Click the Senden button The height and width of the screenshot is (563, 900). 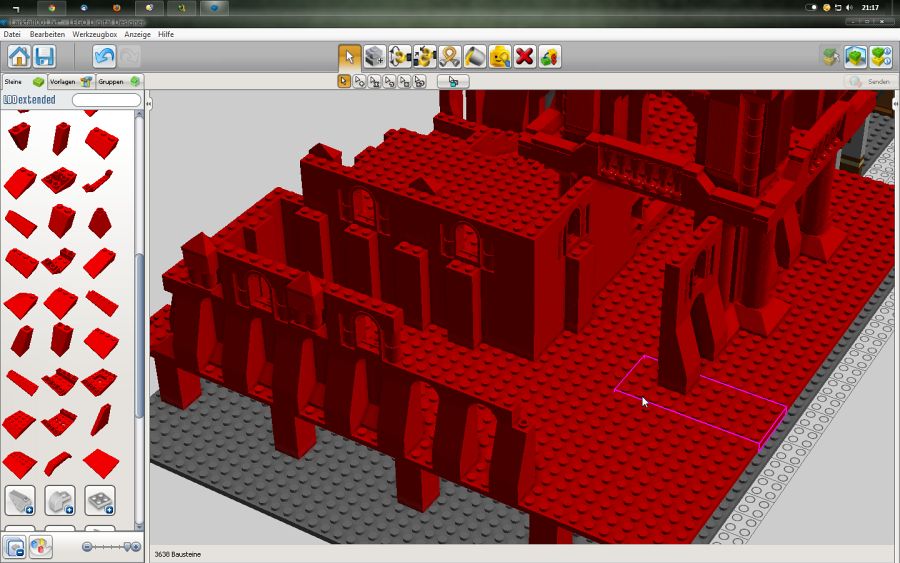[x=868, y=81]
